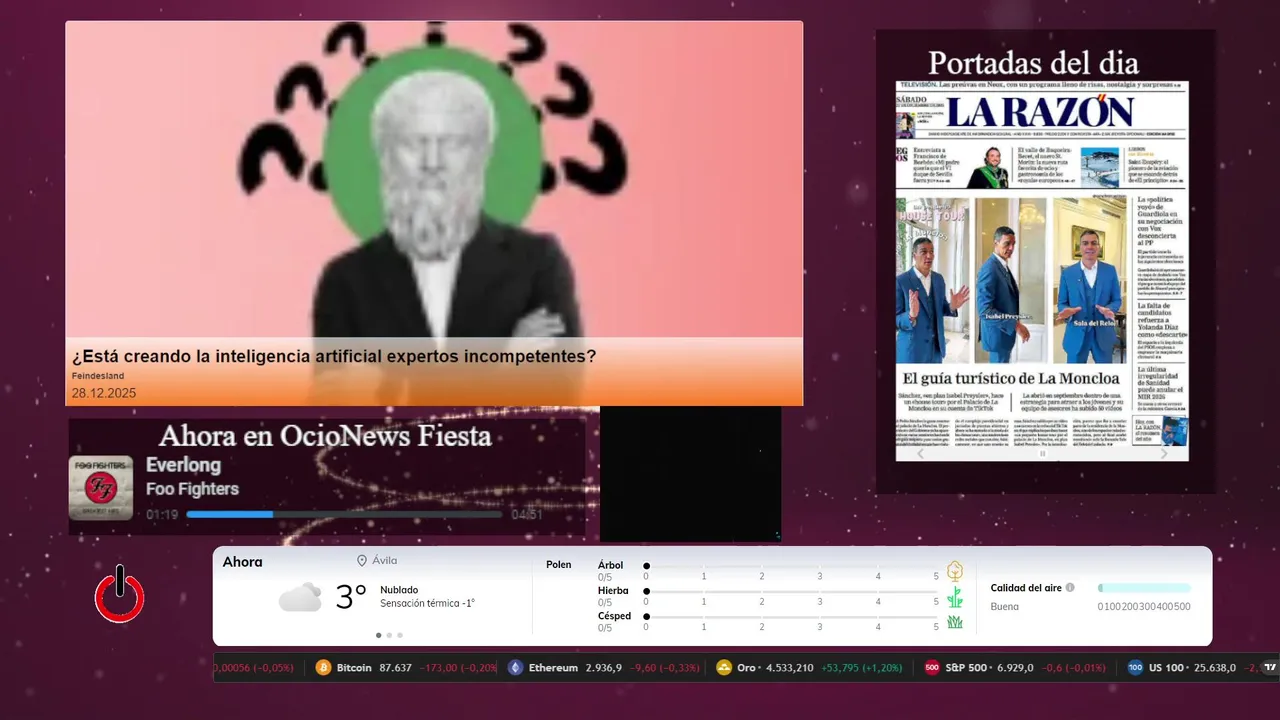Select the third weather carousel dot
The width and height of the screenshot is (1280, 720).
(x=400, y=635)
